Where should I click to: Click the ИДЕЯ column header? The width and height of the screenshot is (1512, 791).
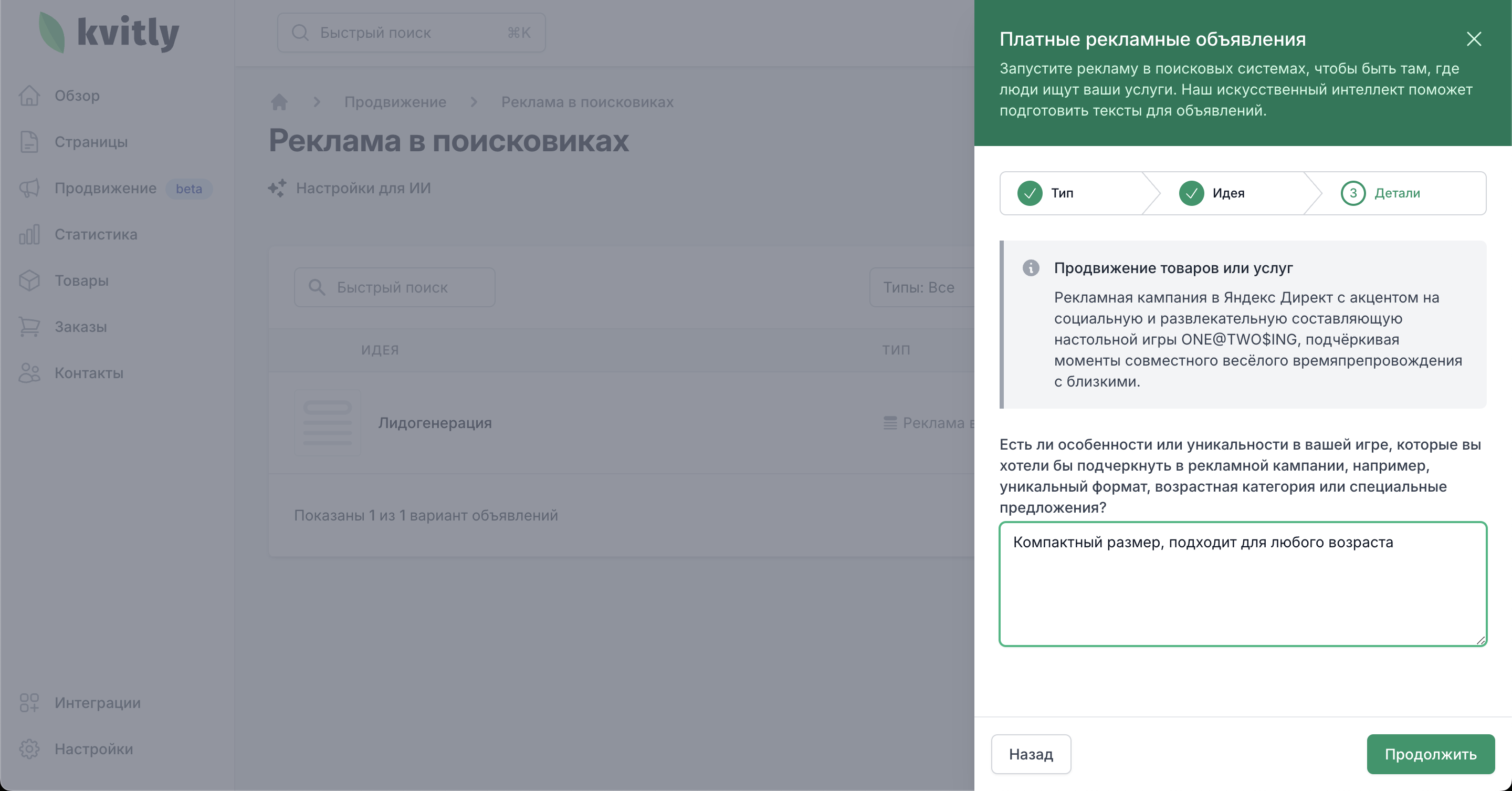(x=380, y=350)
